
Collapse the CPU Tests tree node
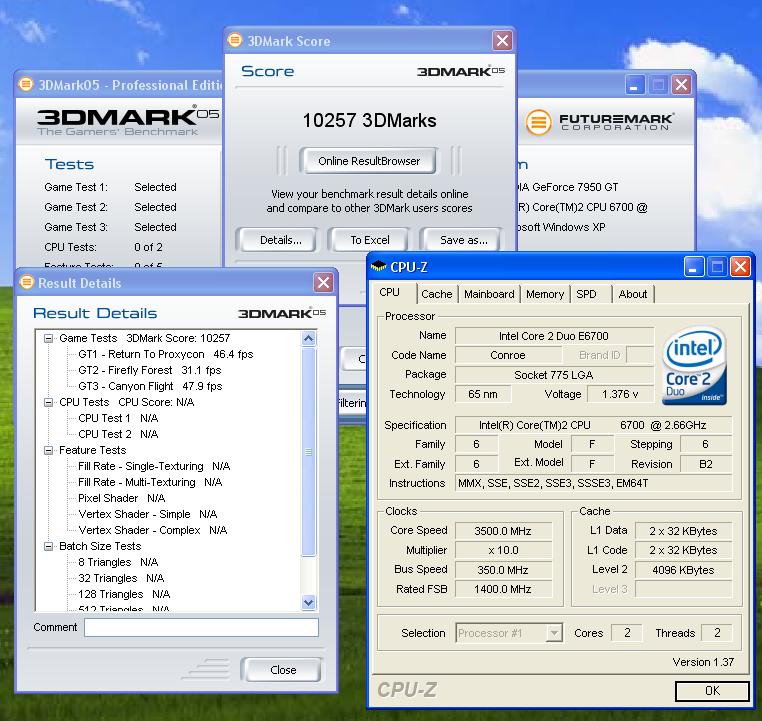tap(48, 402)
